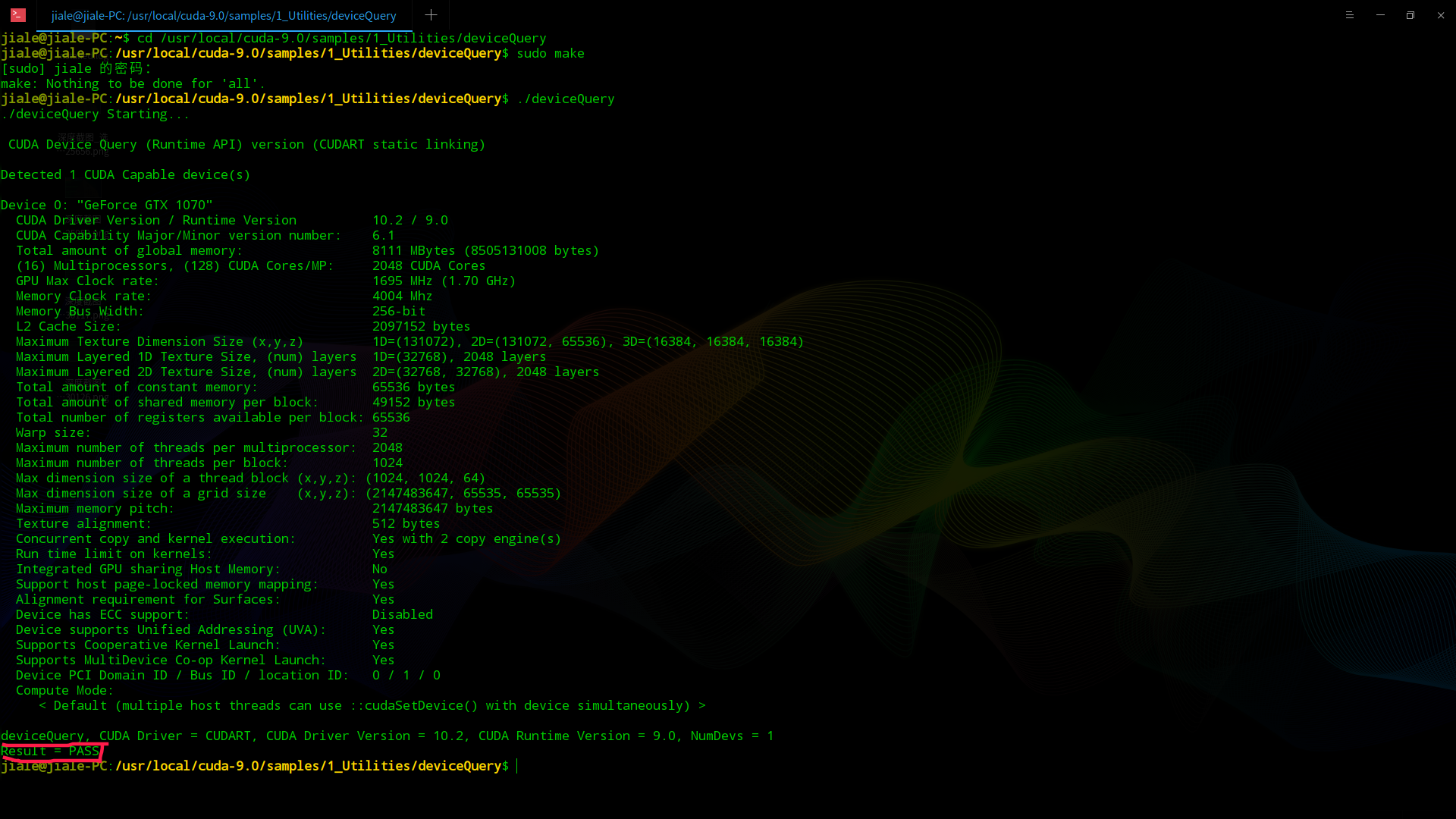Click the 'Warp size:' label

(53, 432)
